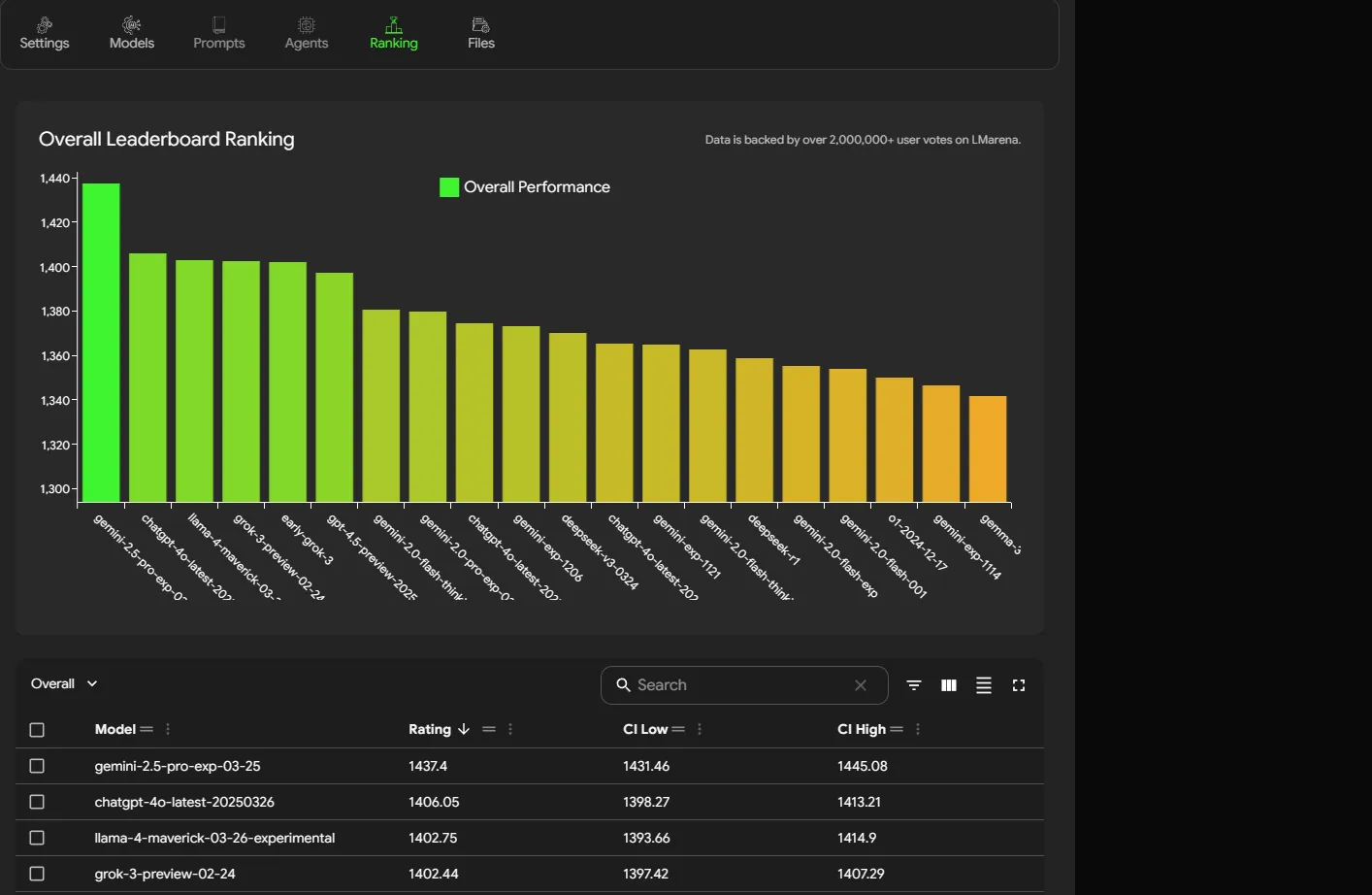The image size is (1372, 895).
Task: Open the Files tab
Action: pyautogui.click(x=481, y=33)
